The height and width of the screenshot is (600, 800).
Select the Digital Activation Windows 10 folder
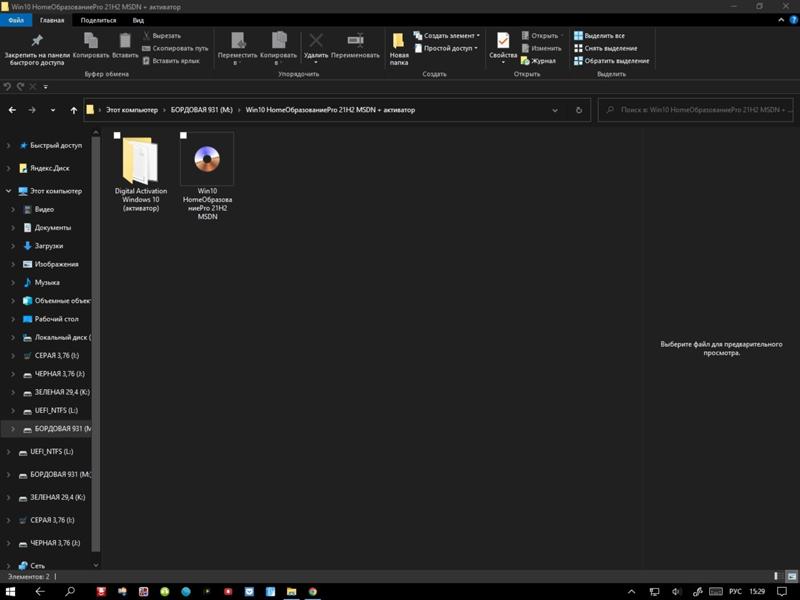[x=141, y=172]
